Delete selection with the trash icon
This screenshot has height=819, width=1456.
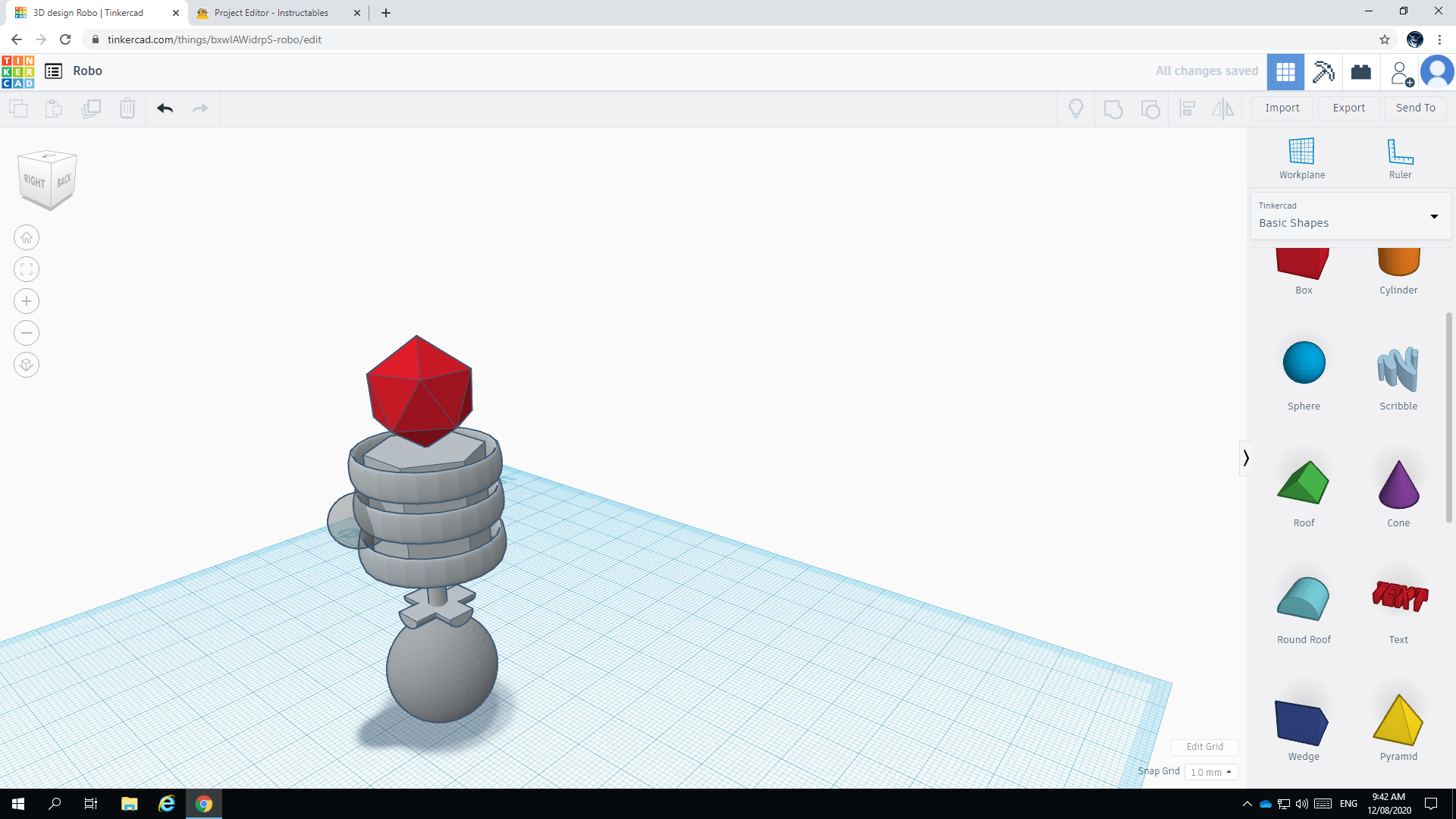click(x=127, y=108)
